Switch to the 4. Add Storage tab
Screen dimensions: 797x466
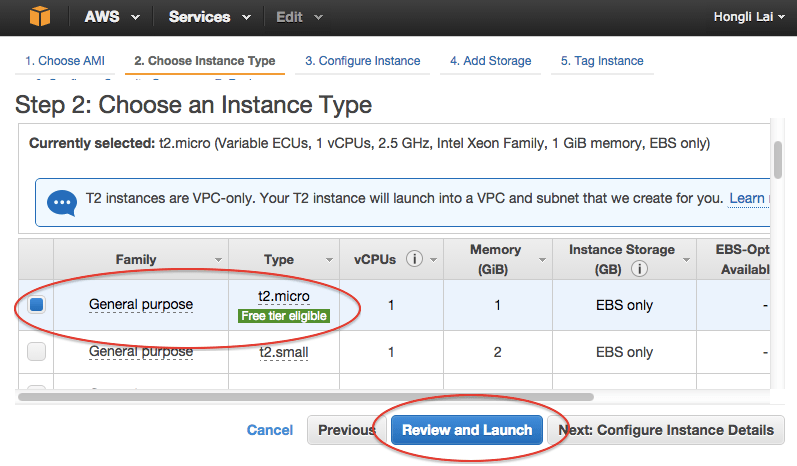pos(491,61)
